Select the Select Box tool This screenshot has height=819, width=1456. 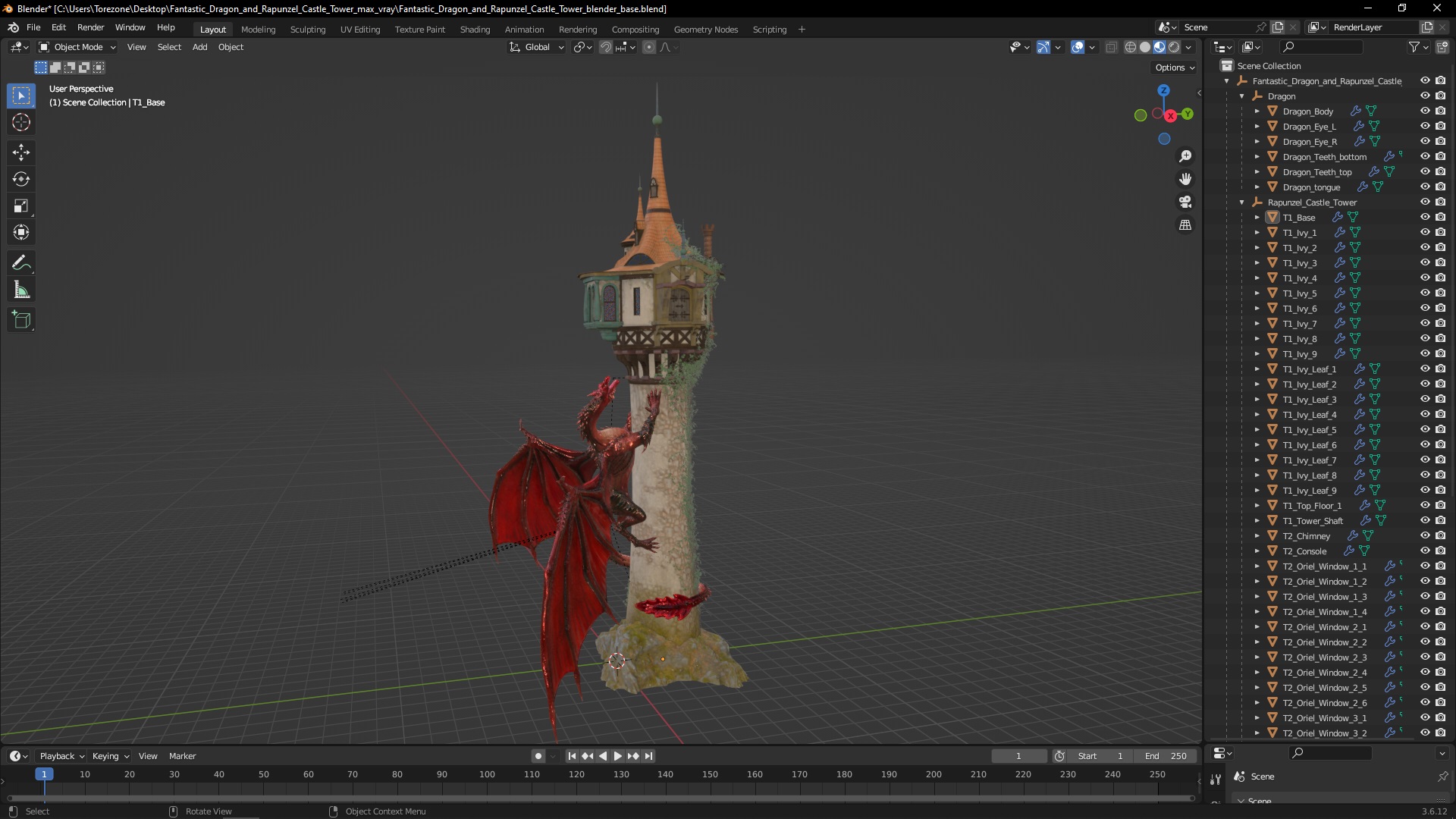coord(21,96)
